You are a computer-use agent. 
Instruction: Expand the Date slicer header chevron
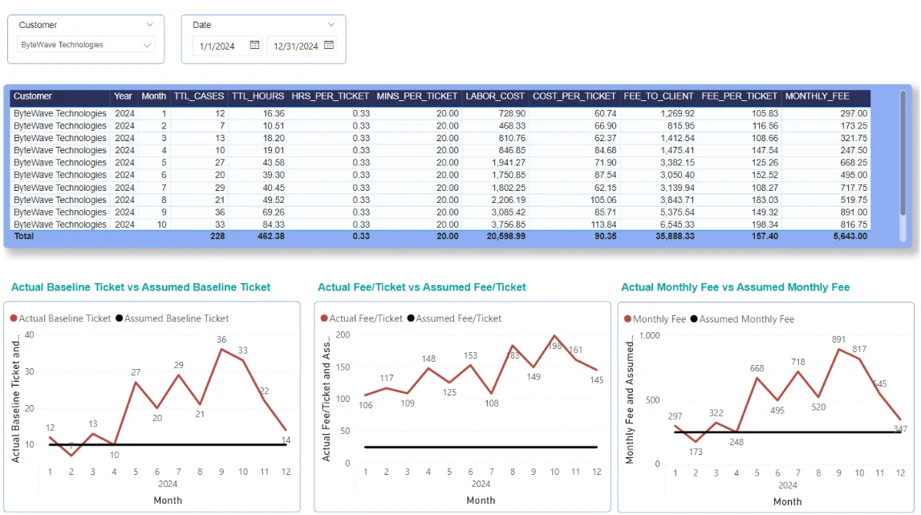pos(331,25)
